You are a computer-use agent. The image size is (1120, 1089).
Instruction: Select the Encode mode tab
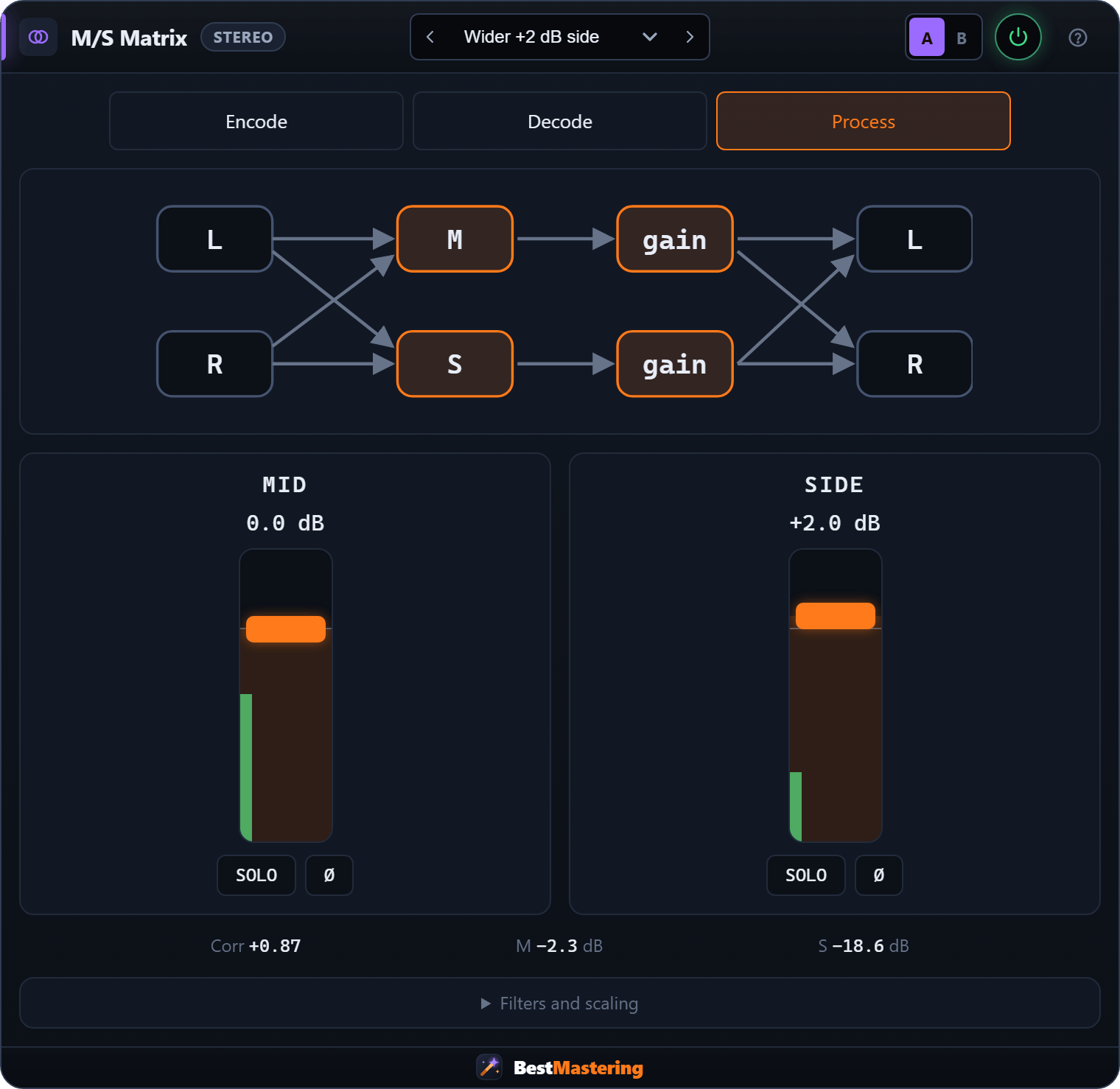(256, 121)
